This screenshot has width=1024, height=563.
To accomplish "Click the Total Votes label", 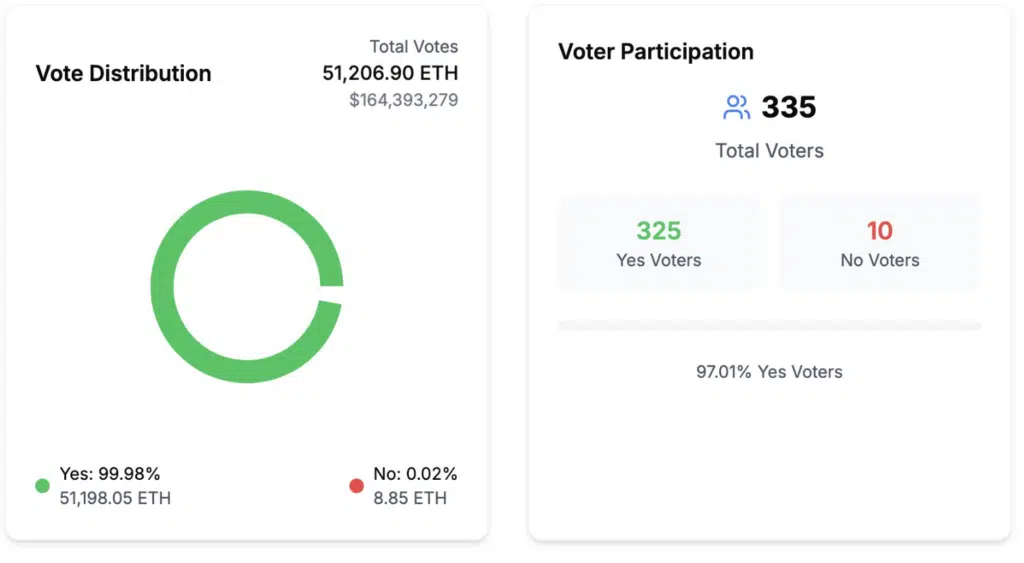I will (414, 46).
